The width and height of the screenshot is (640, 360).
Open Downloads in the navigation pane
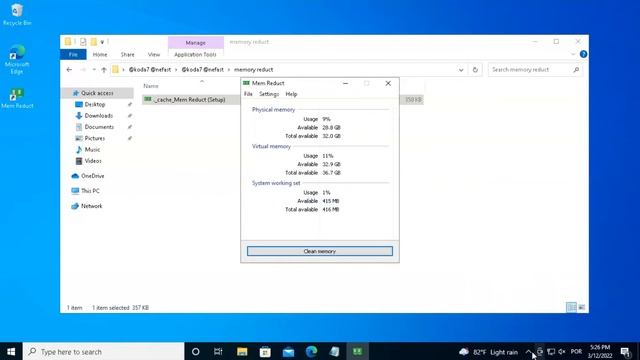(x=98, y=116)
